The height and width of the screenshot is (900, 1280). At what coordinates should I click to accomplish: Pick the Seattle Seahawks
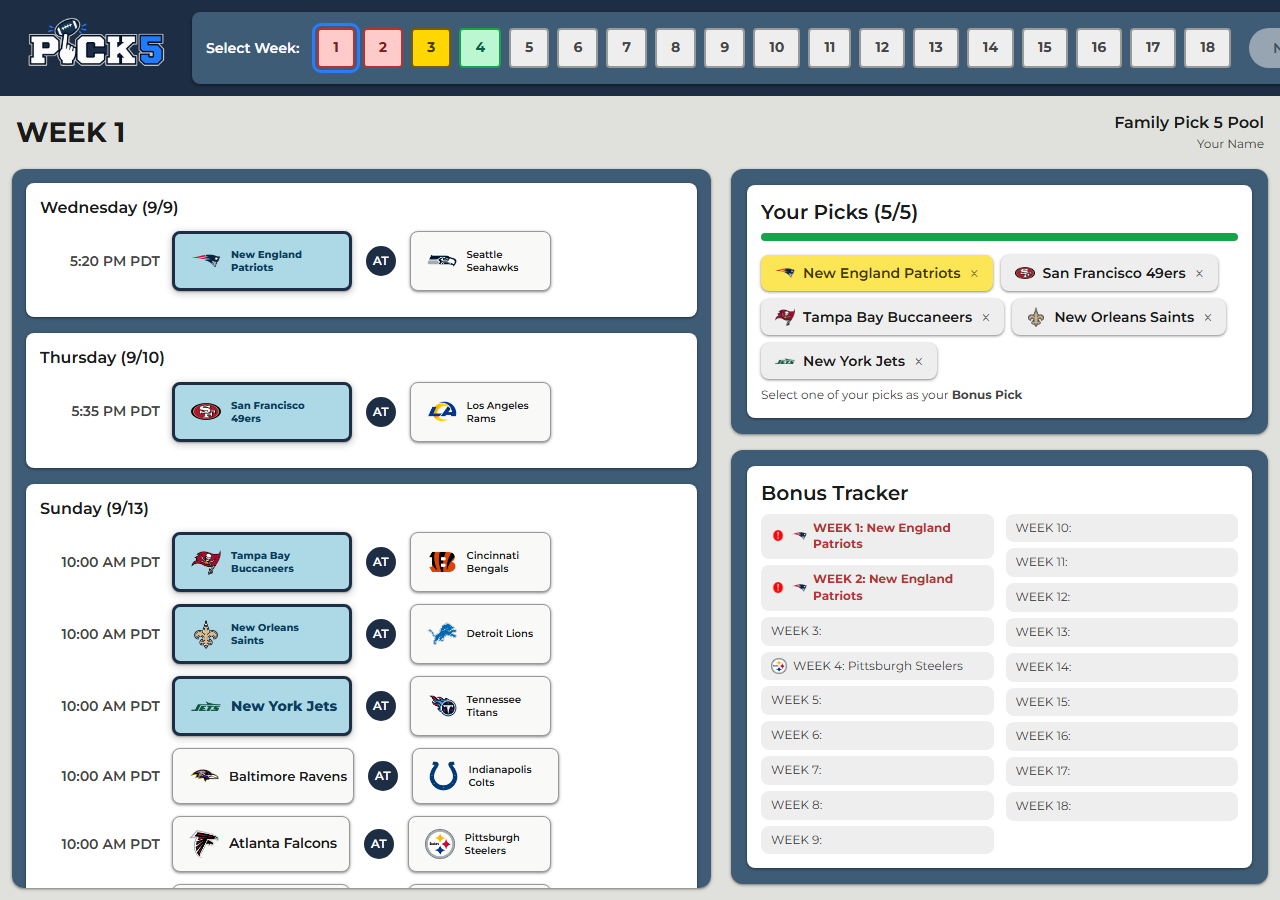[x=480, y=261]
